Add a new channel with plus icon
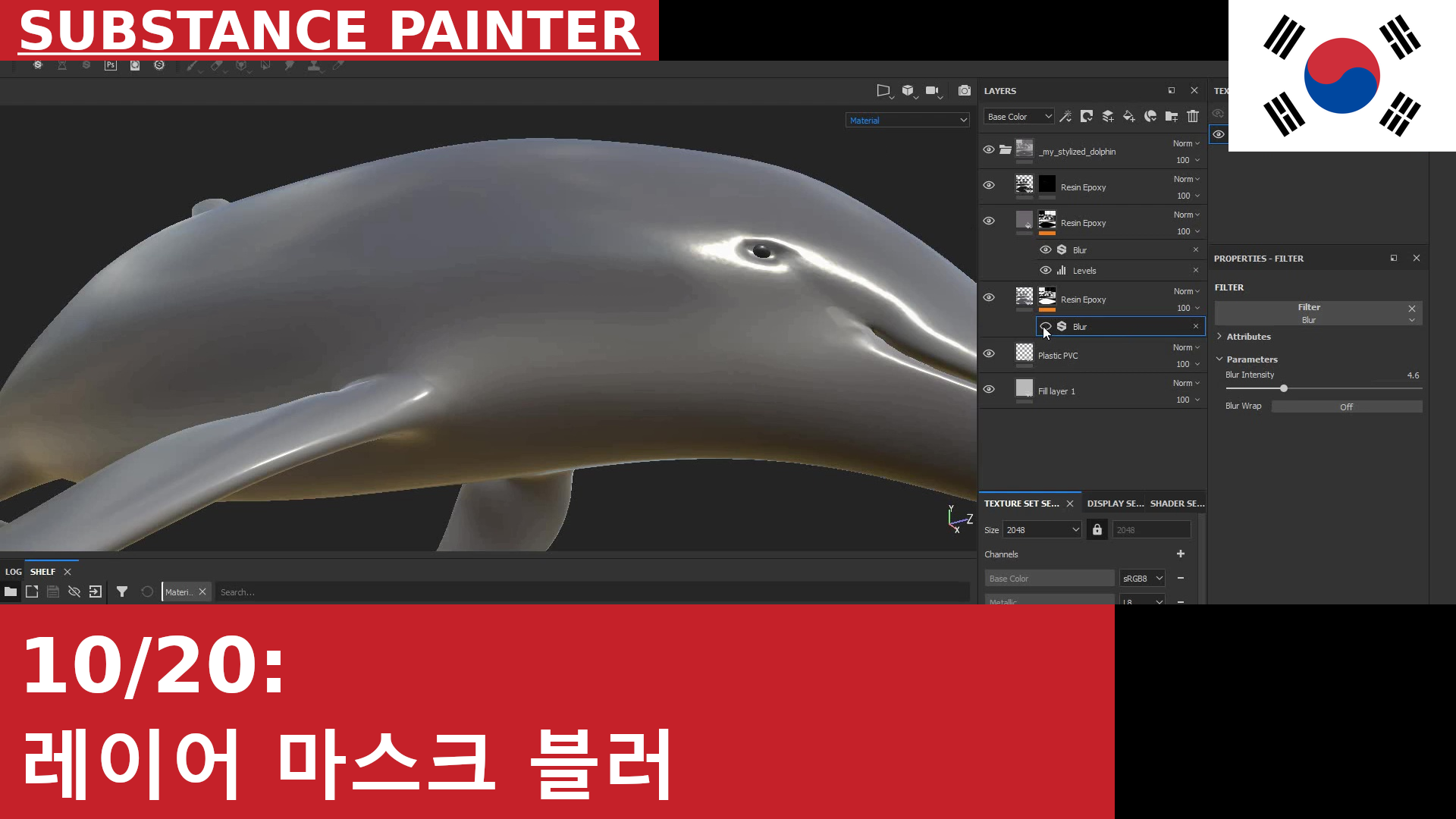 [1181, 554]
